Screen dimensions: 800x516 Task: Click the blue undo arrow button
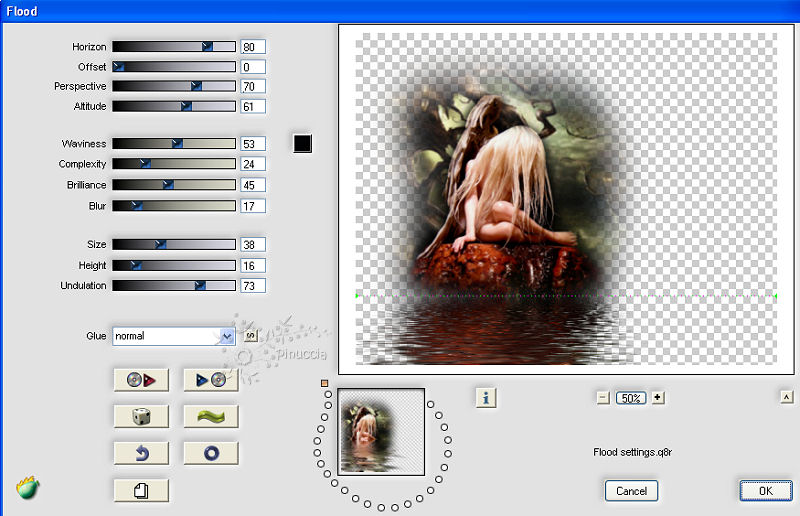(x=141, y=453)
